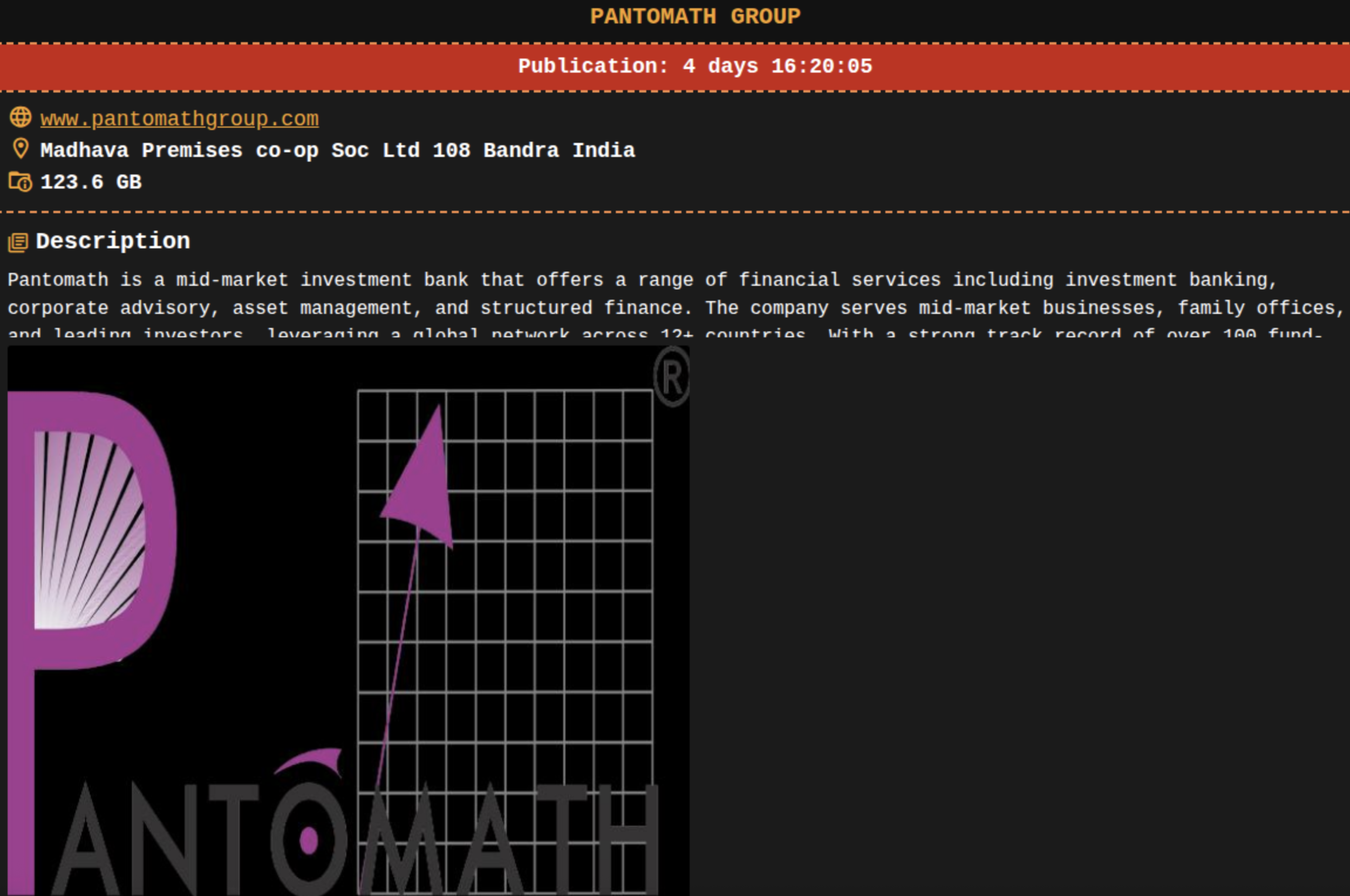1350x896 pixels.
Task: Click the Description heading
Action: 113,241
